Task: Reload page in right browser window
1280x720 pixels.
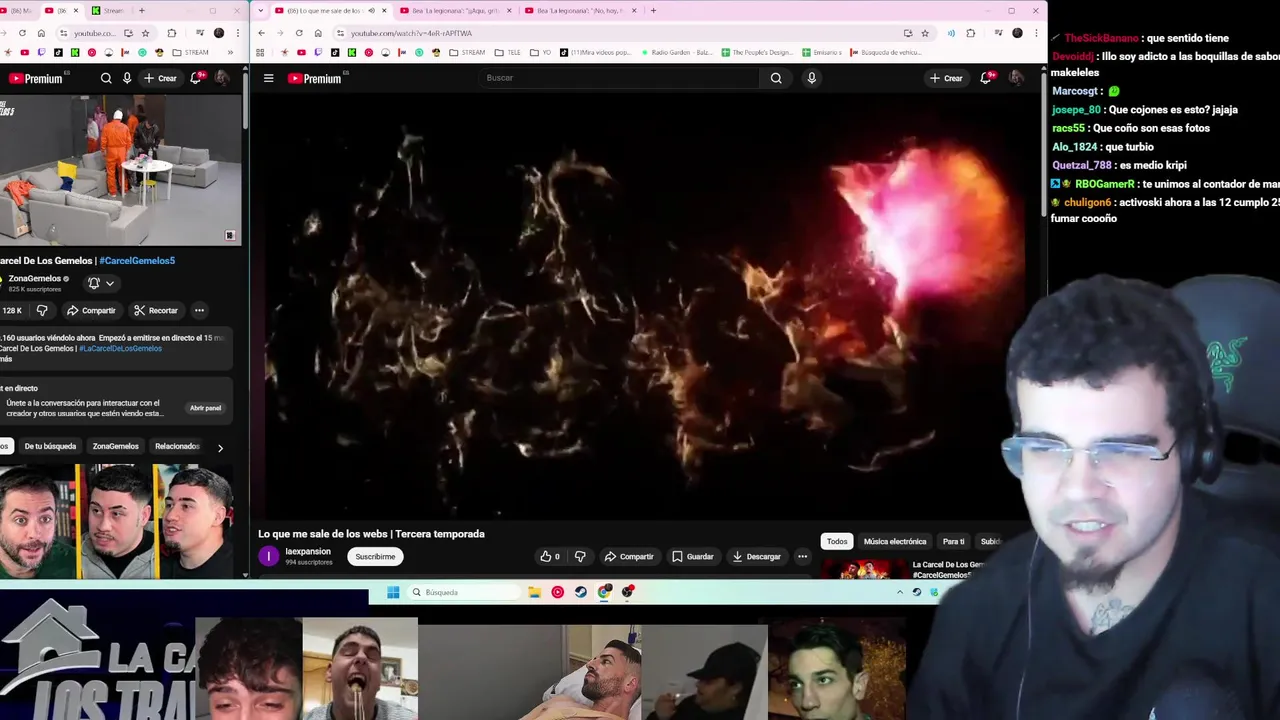Action: [299, 33]
